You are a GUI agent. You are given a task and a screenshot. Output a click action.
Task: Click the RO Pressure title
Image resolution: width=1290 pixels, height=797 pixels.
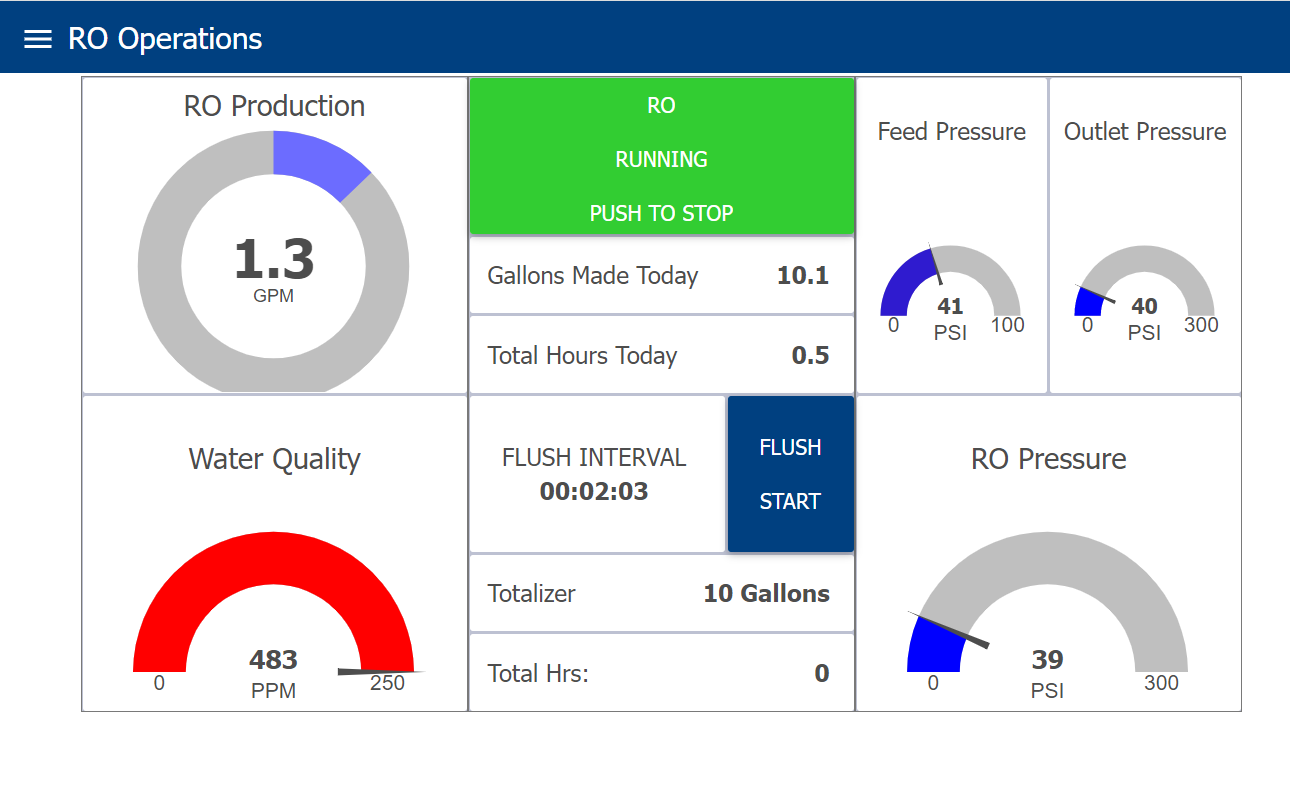[x=1049, y=459]
